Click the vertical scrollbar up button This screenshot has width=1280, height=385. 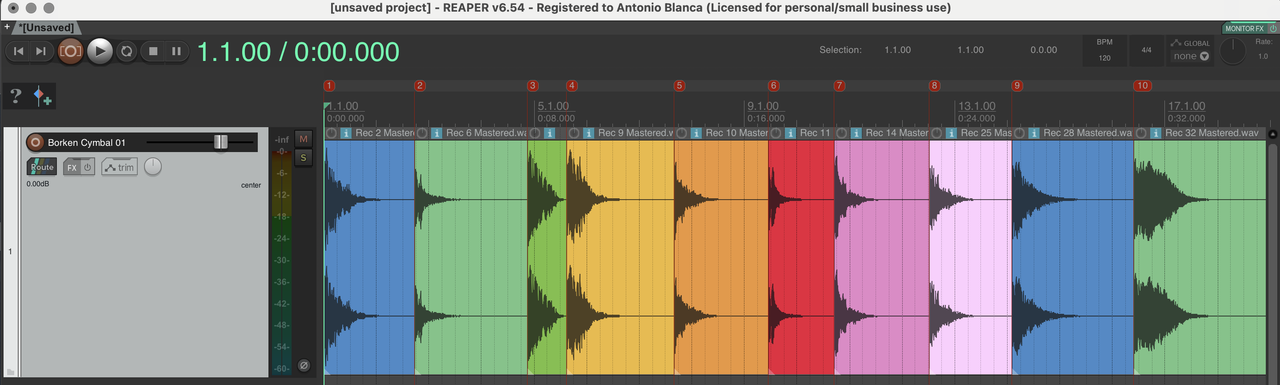(1273, 133)
